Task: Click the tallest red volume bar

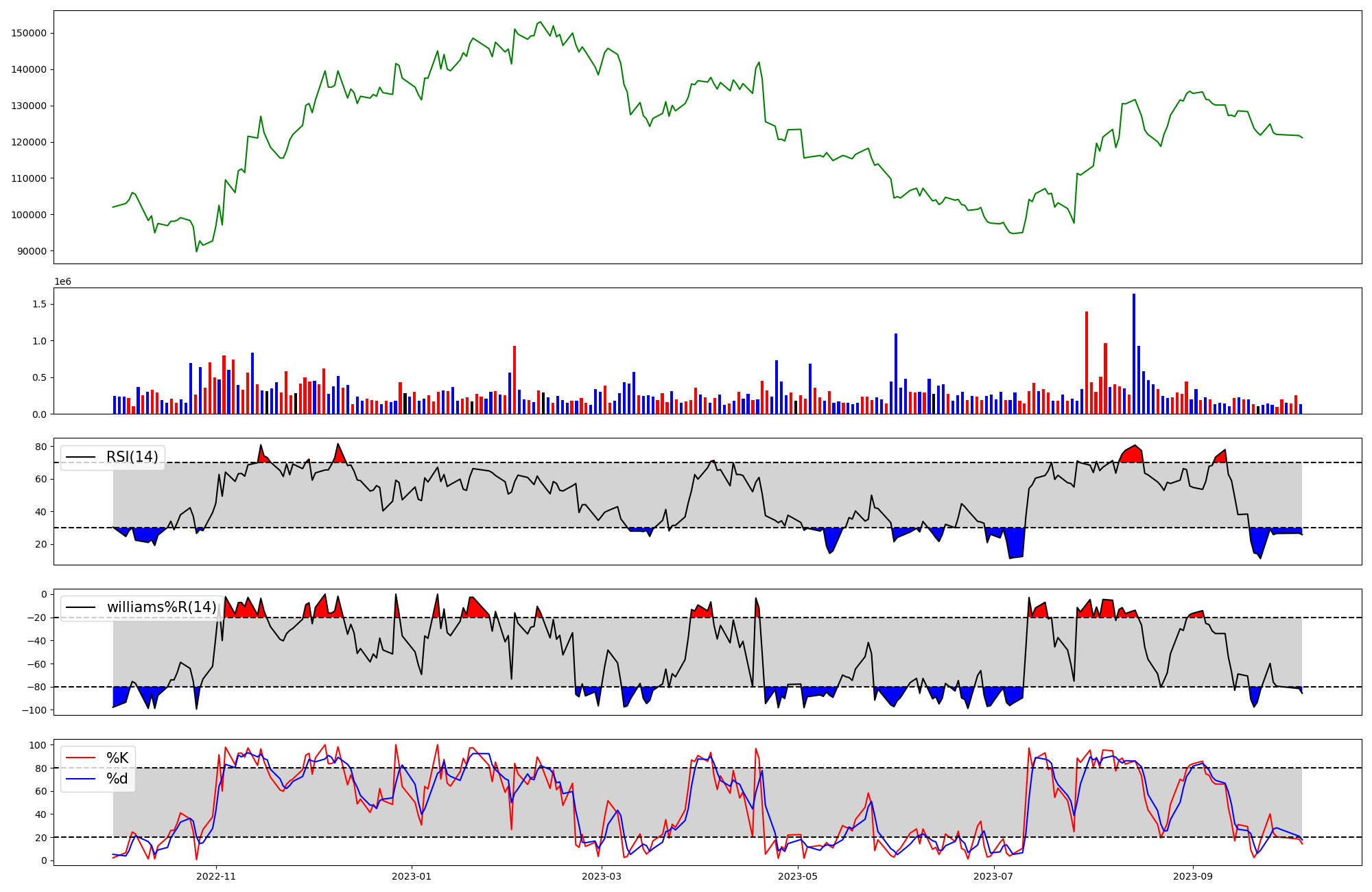Action: pos(1087,362)
